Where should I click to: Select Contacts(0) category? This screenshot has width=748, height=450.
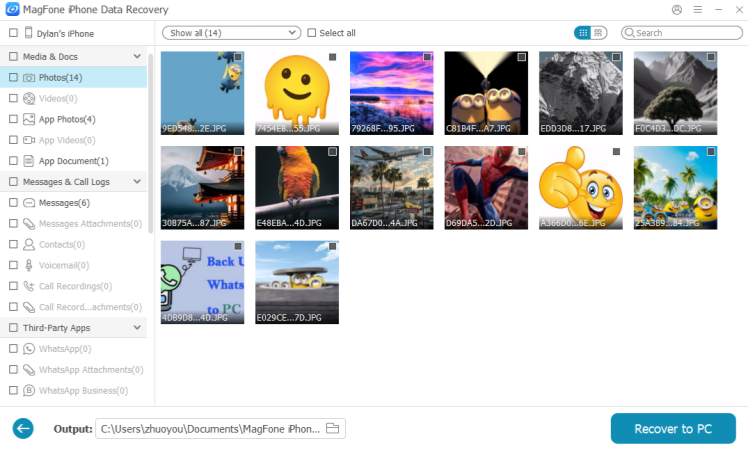[73, 244]
